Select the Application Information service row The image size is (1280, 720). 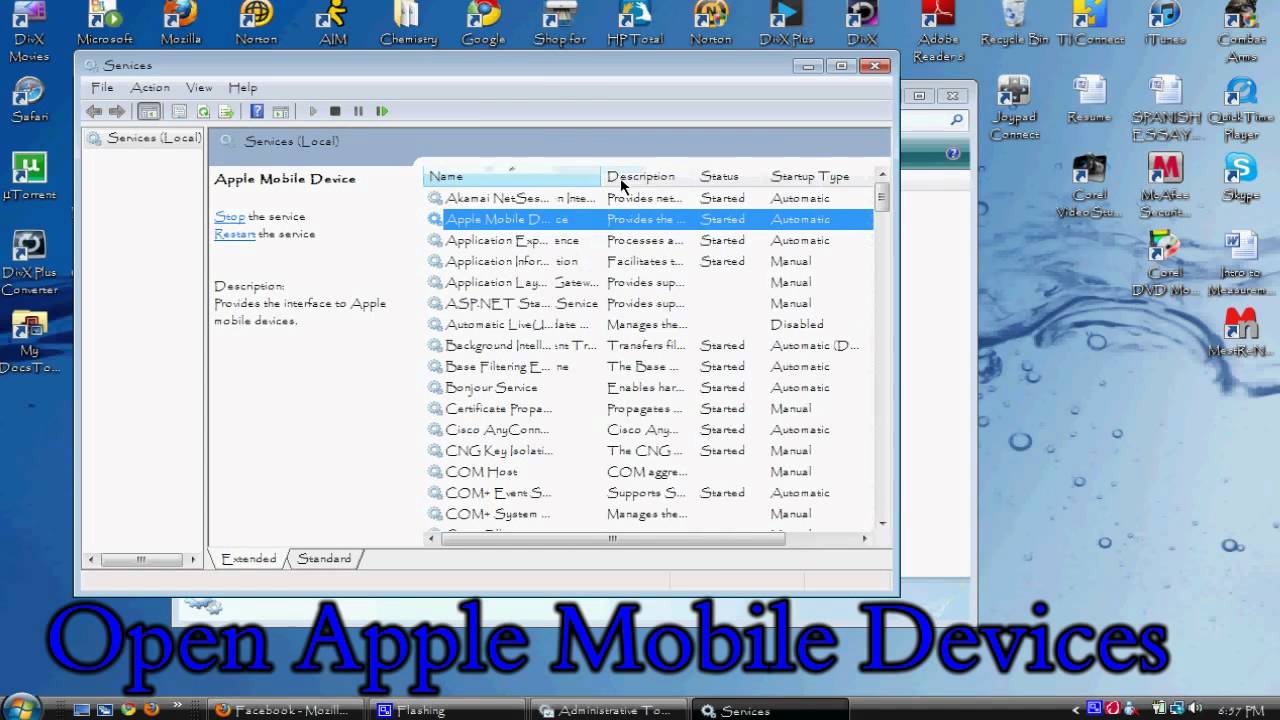tap(649, 261)
